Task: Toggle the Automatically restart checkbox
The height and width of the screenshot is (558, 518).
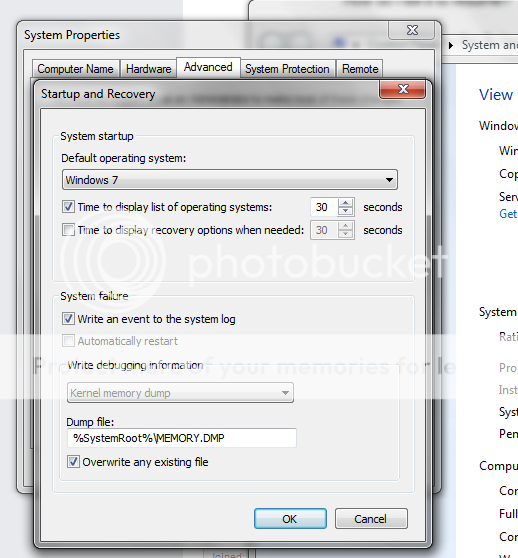Action: click(x=68, y=341)
